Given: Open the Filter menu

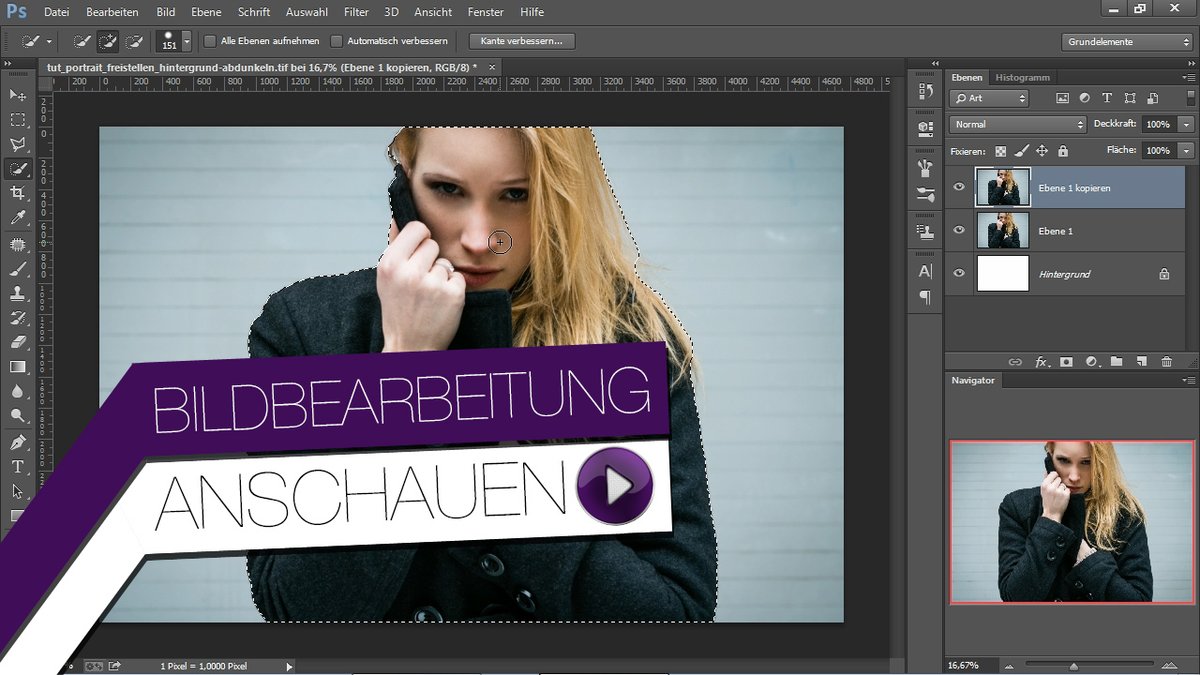Looking at the screenshot, I should (x=356, y=12).
